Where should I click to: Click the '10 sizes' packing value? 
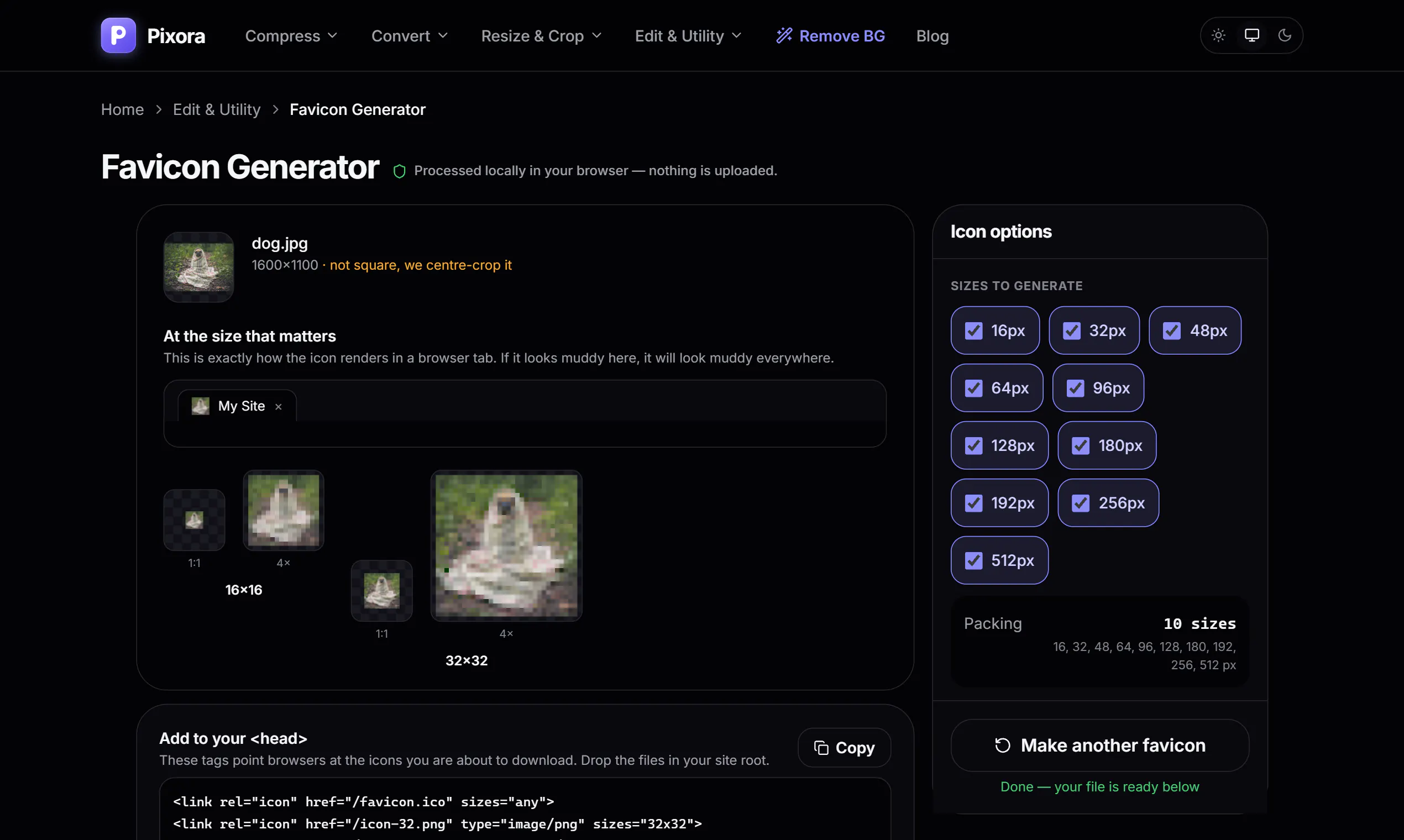1199,623
